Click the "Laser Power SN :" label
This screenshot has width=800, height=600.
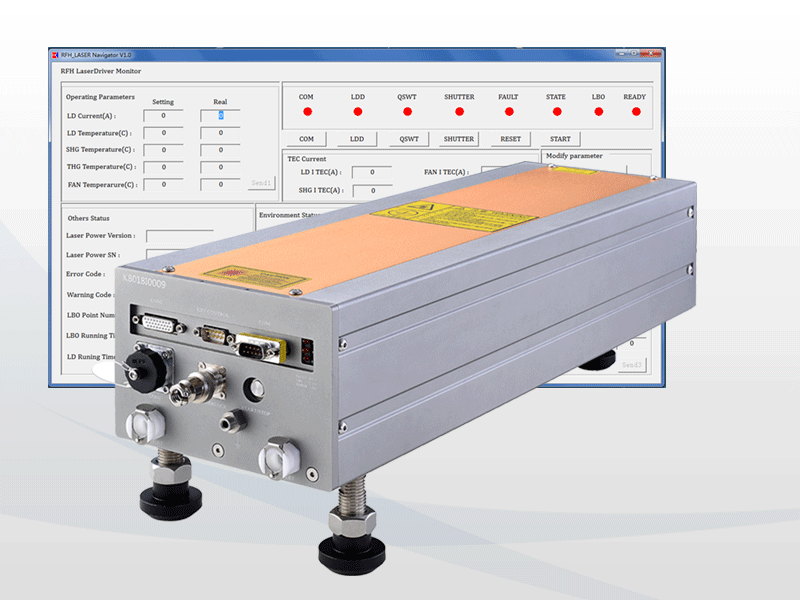(x=93, y=255)
